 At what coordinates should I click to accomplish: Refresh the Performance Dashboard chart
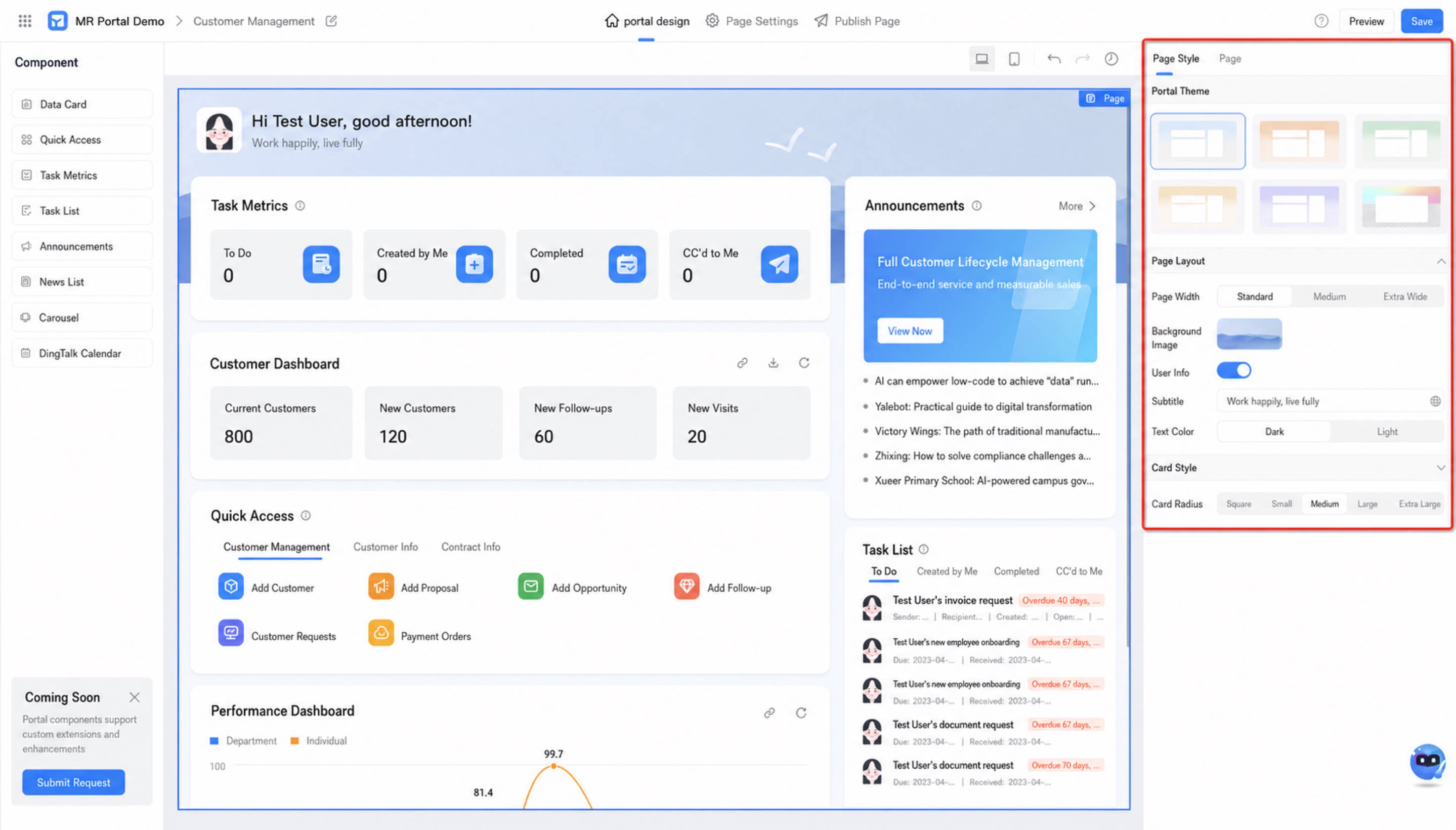(801, 713)
